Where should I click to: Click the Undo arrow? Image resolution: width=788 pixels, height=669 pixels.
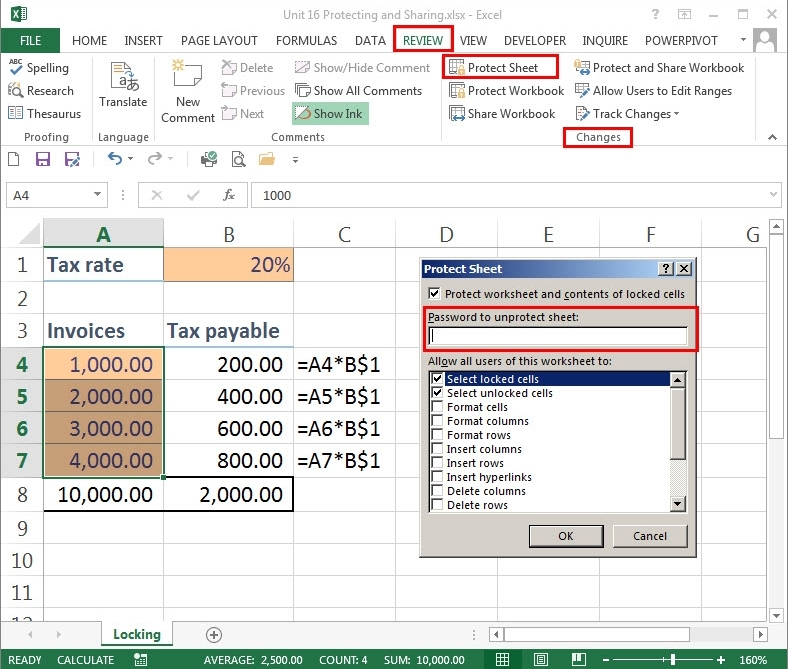115,159
